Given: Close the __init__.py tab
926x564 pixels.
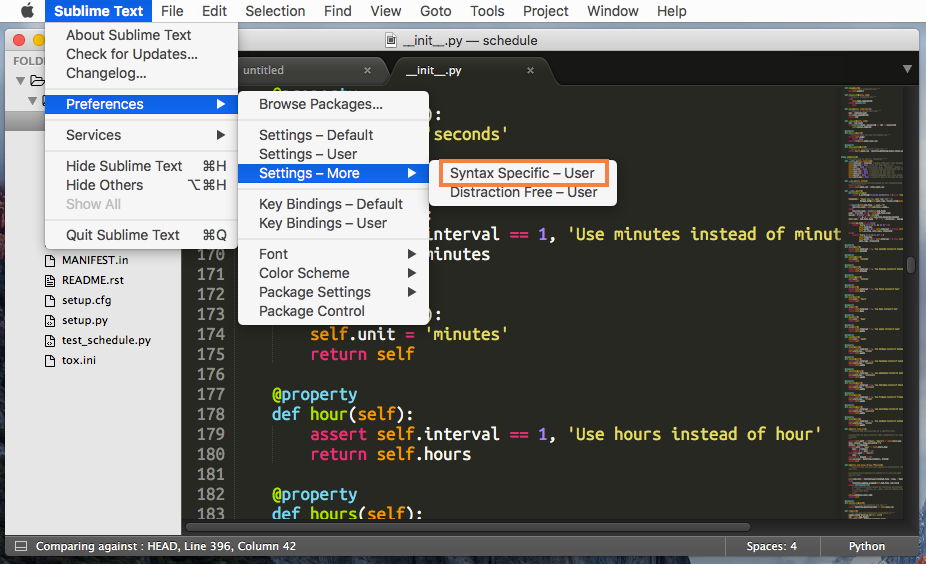Looking at the screenshot, I should (530, 70).
